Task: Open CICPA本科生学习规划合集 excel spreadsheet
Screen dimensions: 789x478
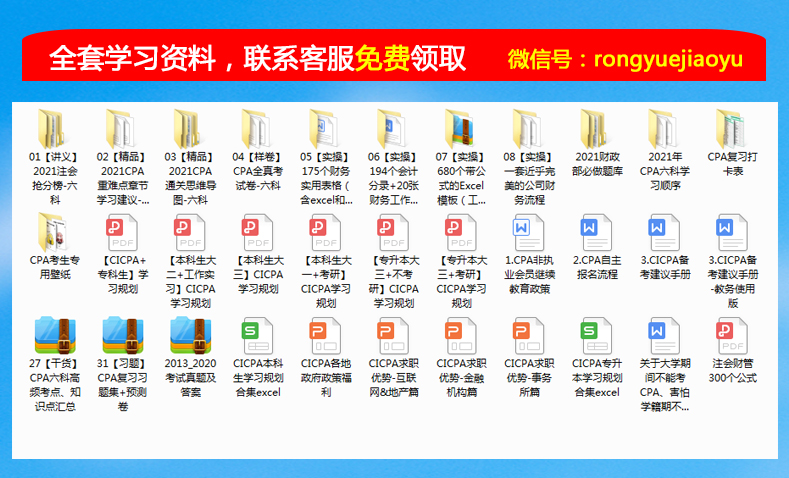Action: (257, 336)
